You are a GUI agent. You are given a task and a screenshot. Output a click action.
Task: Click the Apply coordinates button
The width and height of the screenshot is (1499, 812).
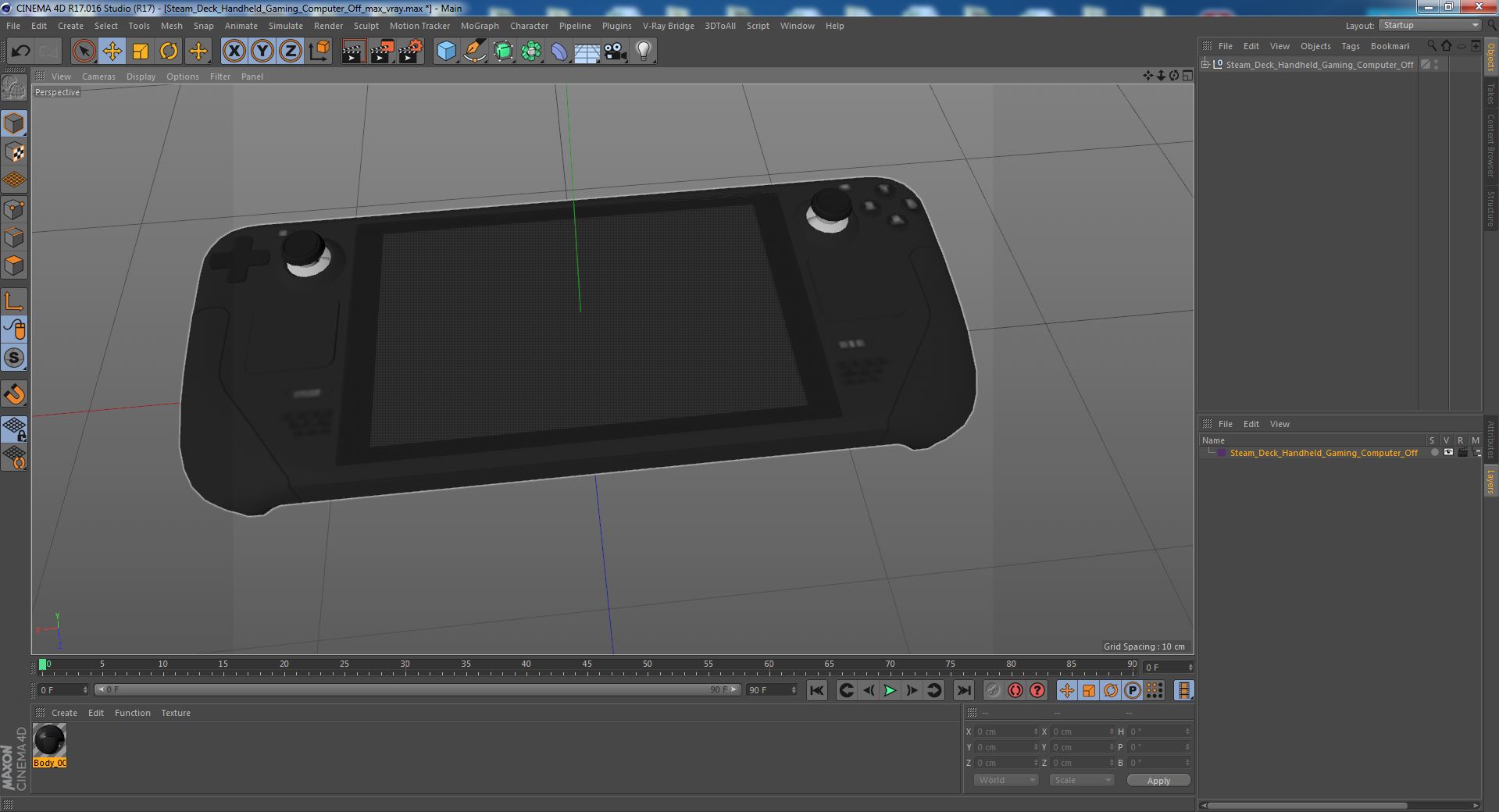(x=1158, y=781)
